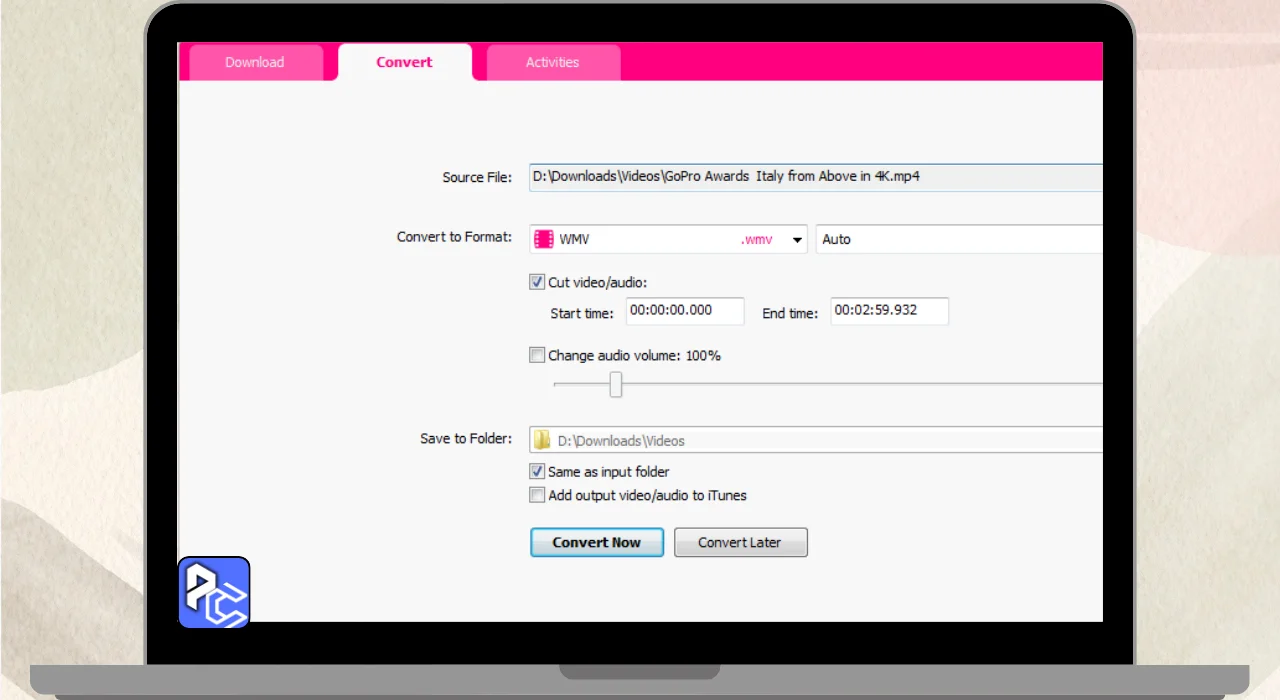Screen dimensions: 1280x700
Task: Enable Add output video/audio to iTunes
Action: point(537,495)
